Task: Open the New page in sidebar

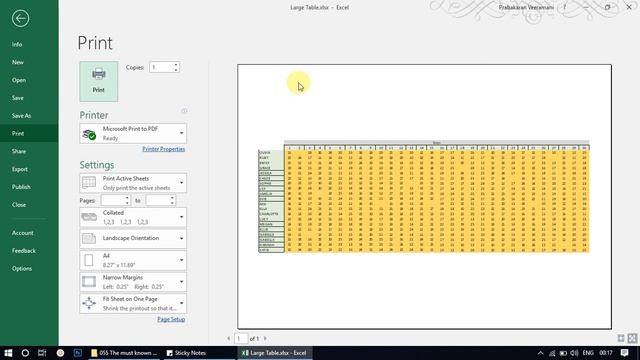Action: 18,62
